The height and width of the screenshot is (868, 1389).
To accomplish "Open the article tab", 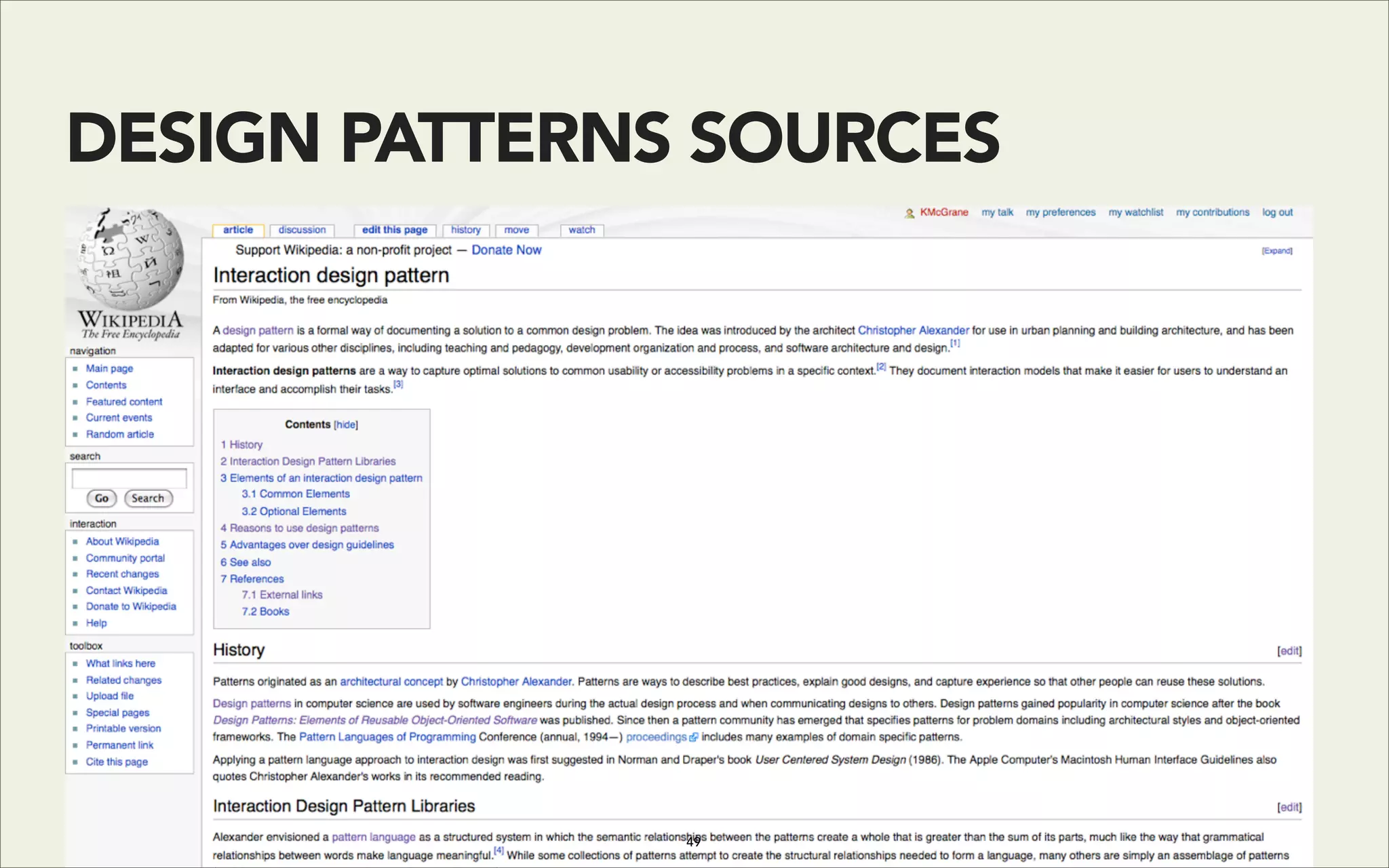I will (238, 230).
